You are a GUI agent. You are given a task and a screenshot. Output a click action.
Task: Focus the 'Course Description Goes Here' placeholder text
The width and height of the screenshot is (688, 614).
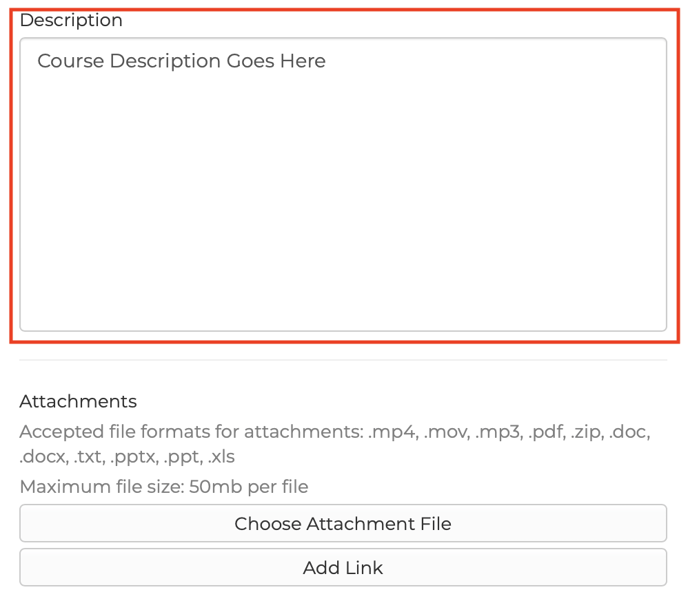click(x=181, y=61)
